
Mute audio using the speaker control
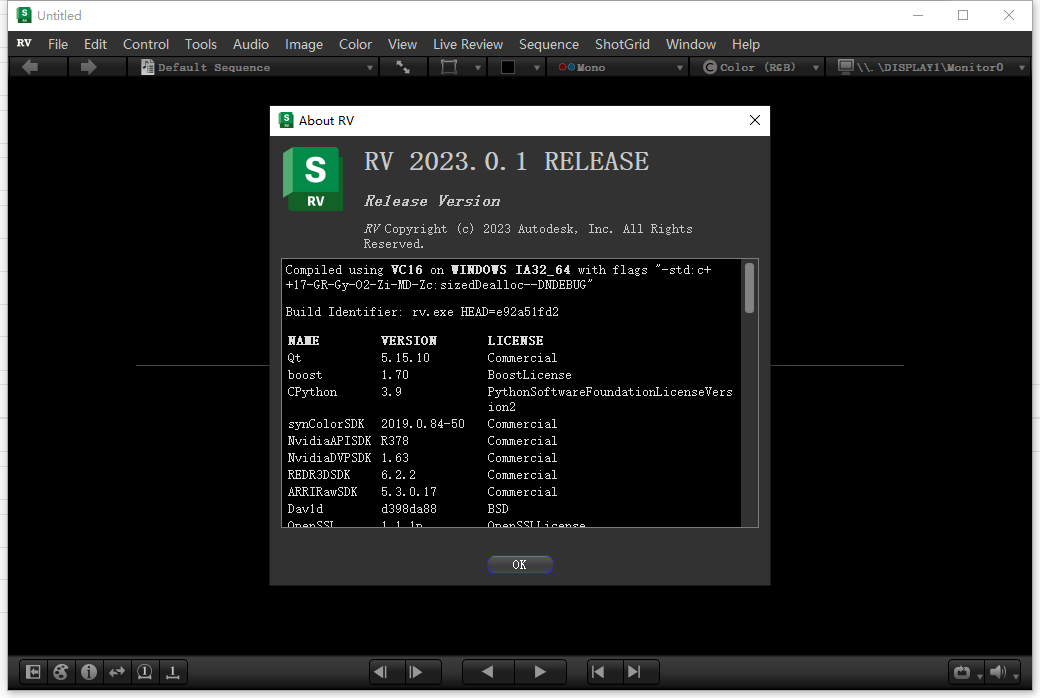[998, 672]
